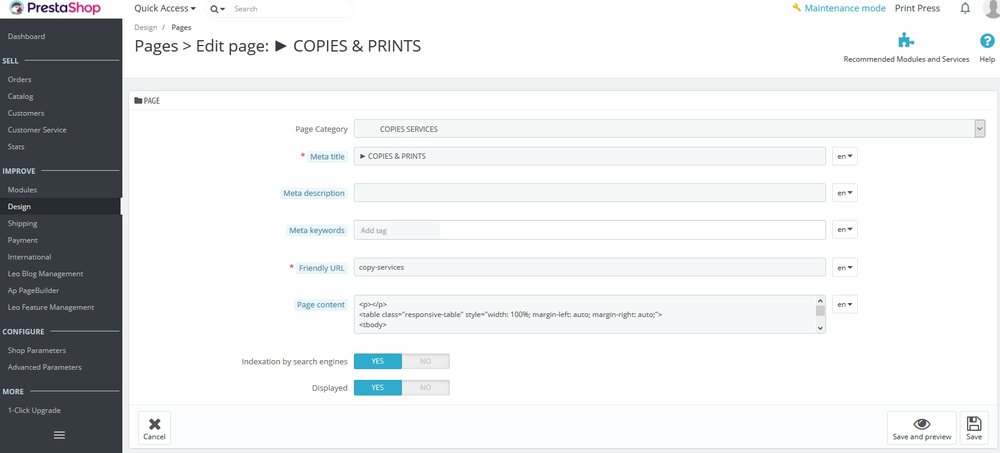Click Save and preview button
The height and width of the screenshot is (453, 1000).
tap(922, 428)
